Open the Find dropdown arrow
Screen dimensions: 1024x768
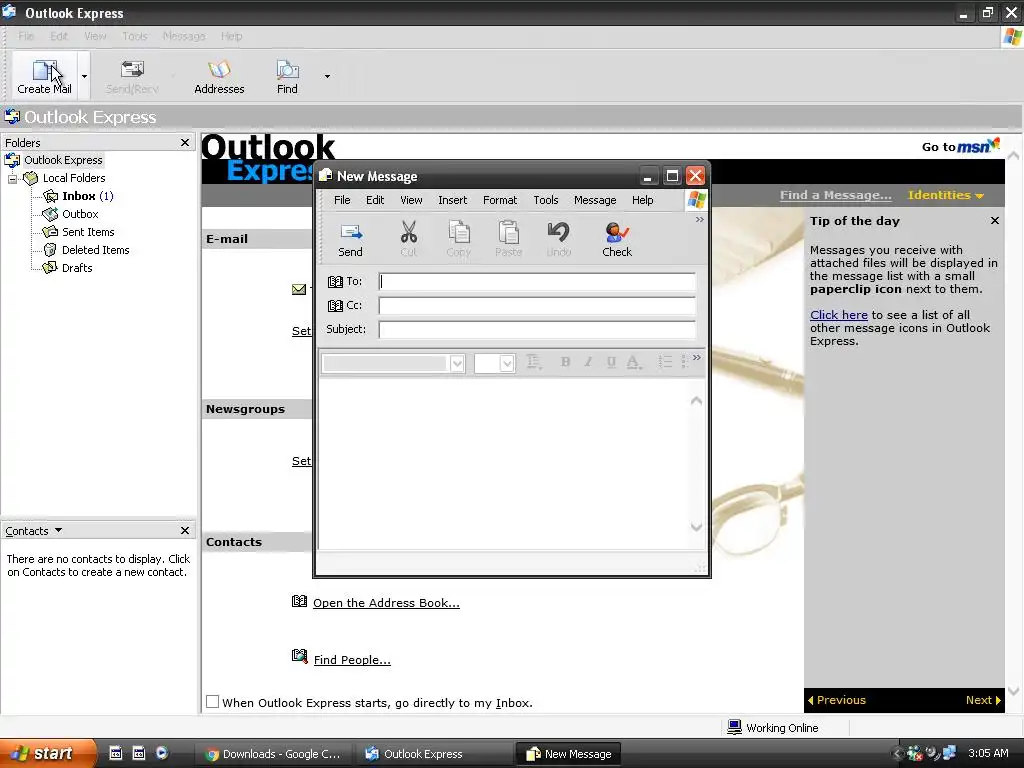(327, 76)
